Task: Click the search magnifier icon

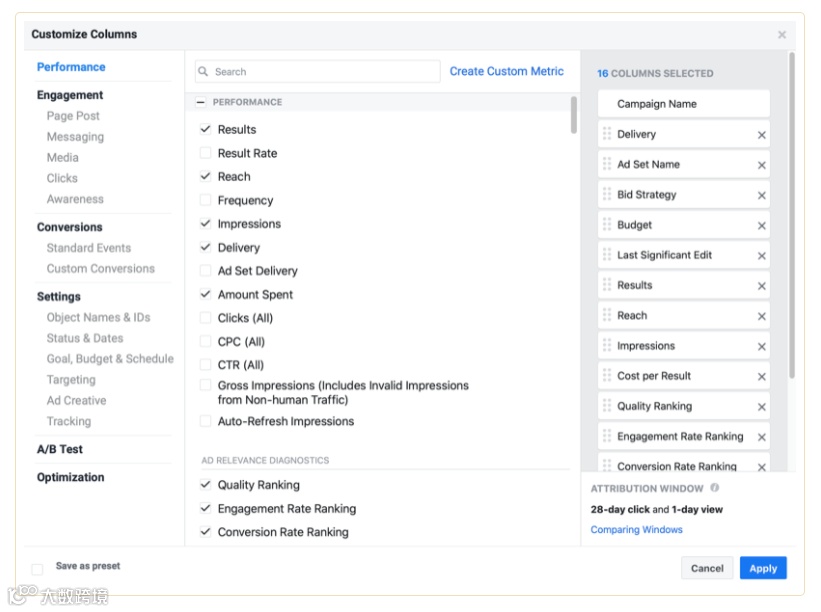Action: click(x=204, y=72)
